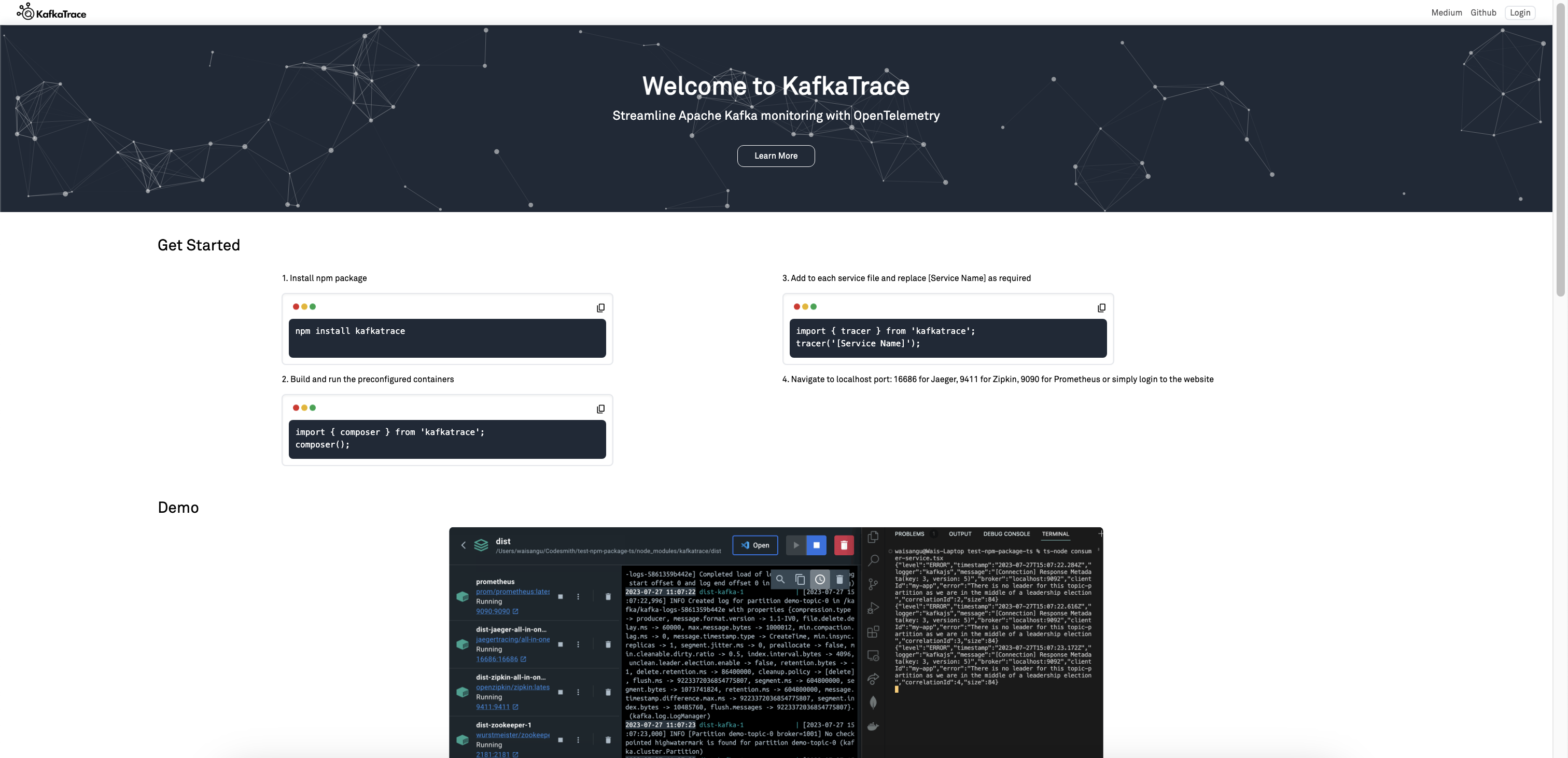The image size is (1568, 758).
Task: Click the "npm install kafkatrace" code line
Action: pos(350,331)
